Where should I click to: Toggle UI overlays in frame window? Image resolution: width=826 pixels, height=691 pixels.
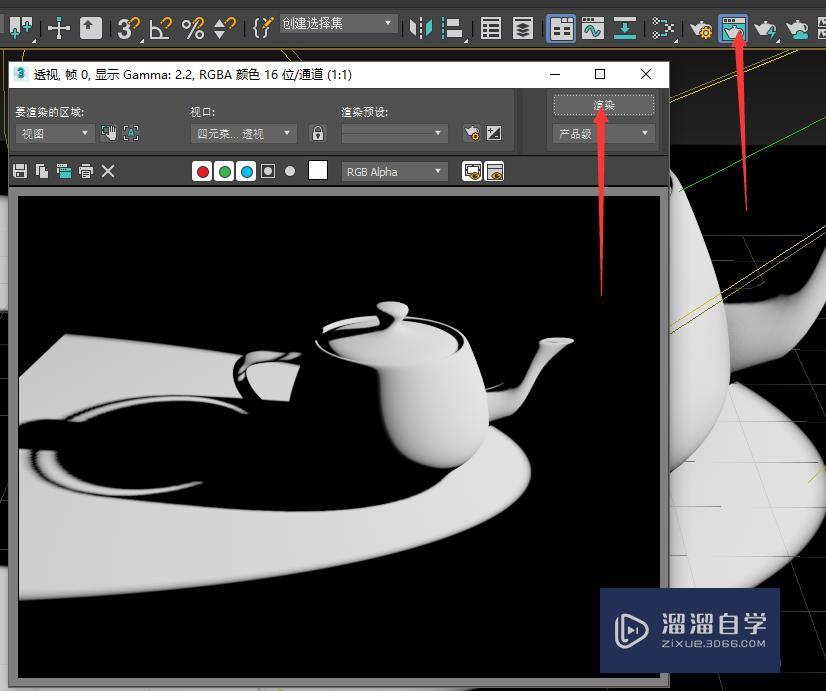click(x=472, y=171)
